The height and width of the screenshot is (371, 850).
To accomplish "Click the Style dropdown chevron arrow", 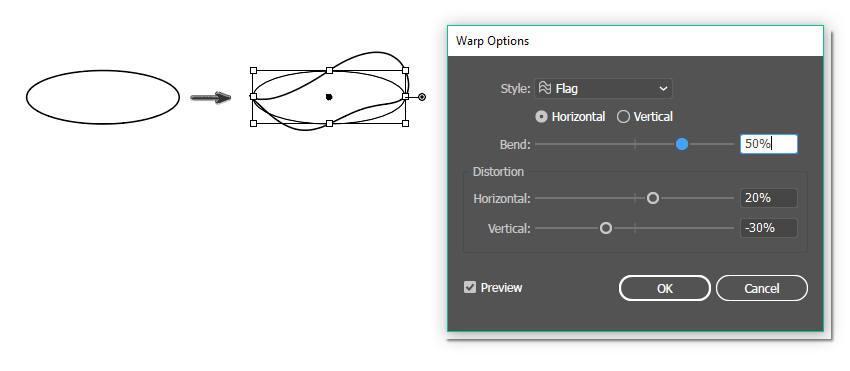I will pos(663,89).
